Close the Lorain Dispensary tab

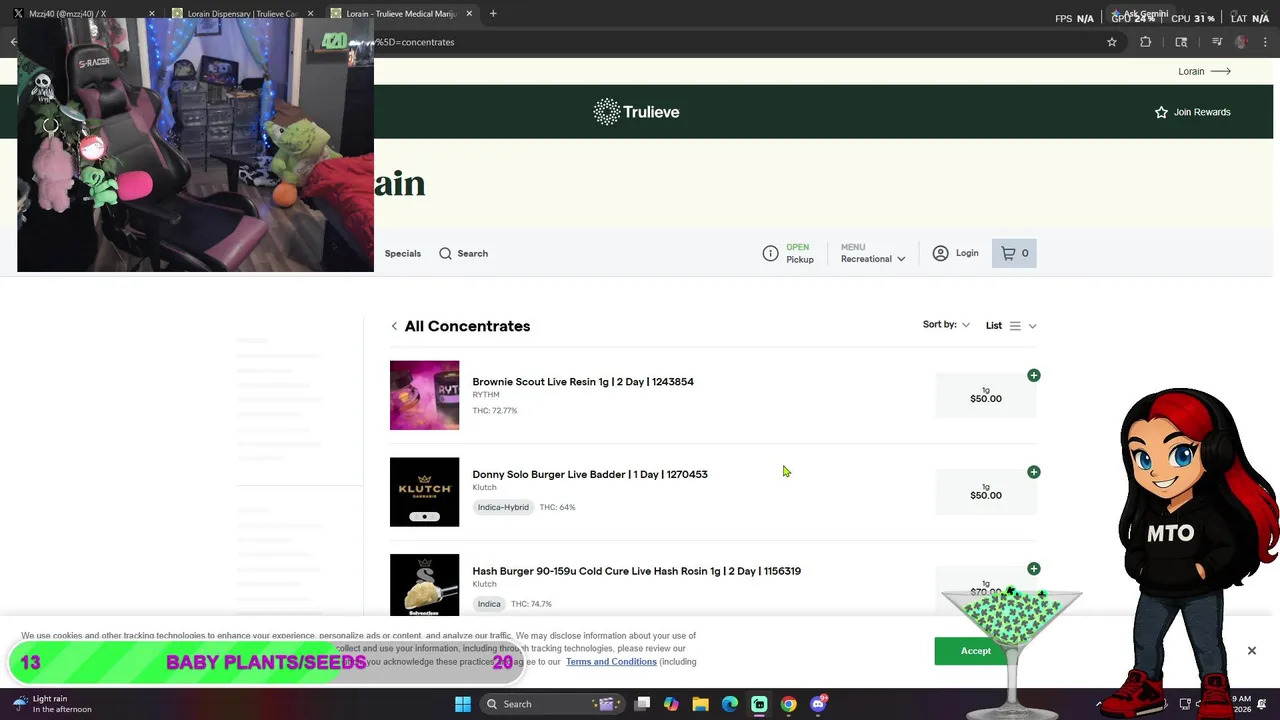(310, 14)
